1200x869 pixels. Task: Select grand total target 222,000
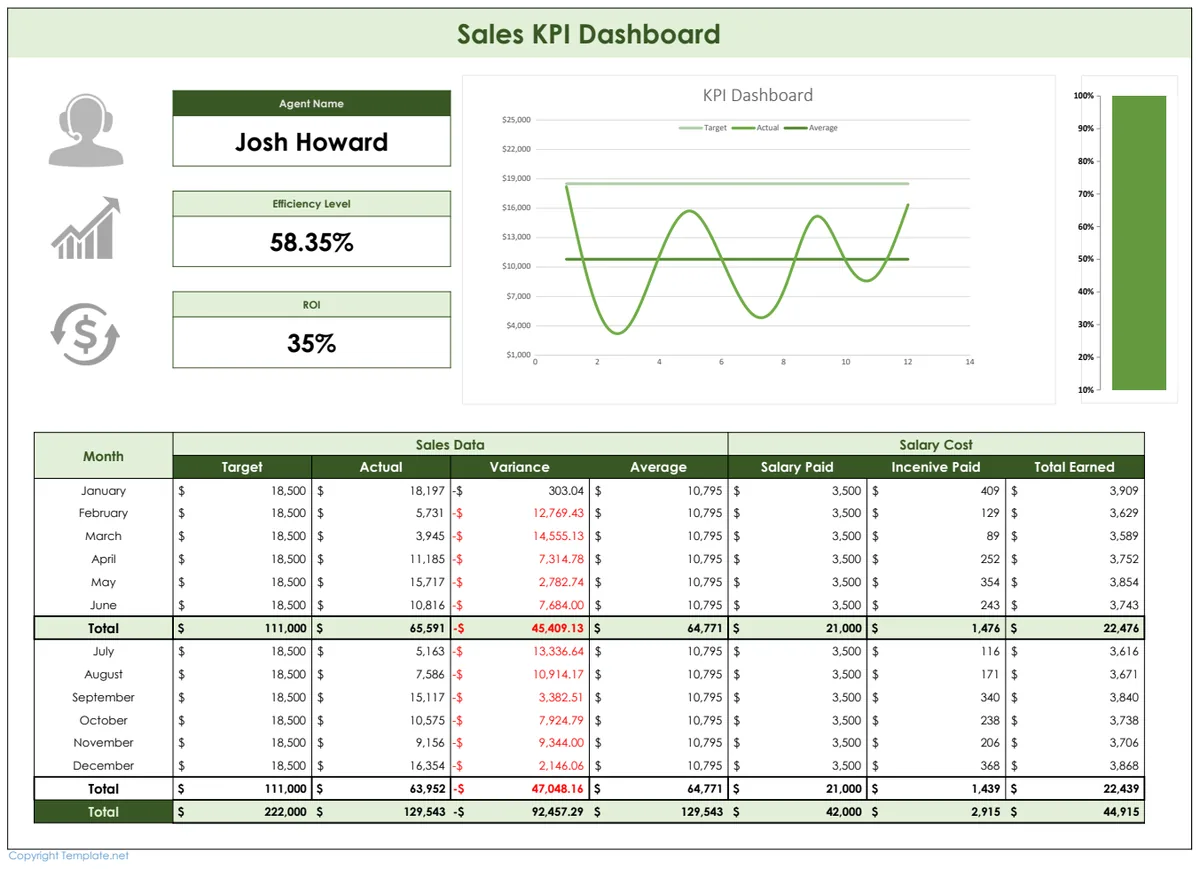click(x=285, y=812)
